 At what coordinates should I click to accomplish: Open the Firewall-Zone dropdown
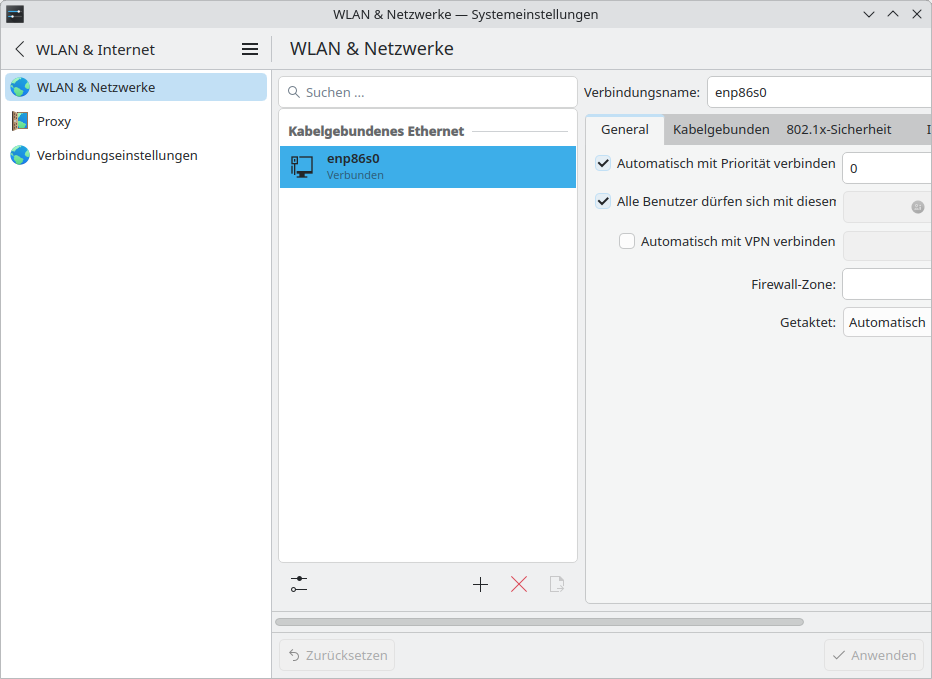886,284
